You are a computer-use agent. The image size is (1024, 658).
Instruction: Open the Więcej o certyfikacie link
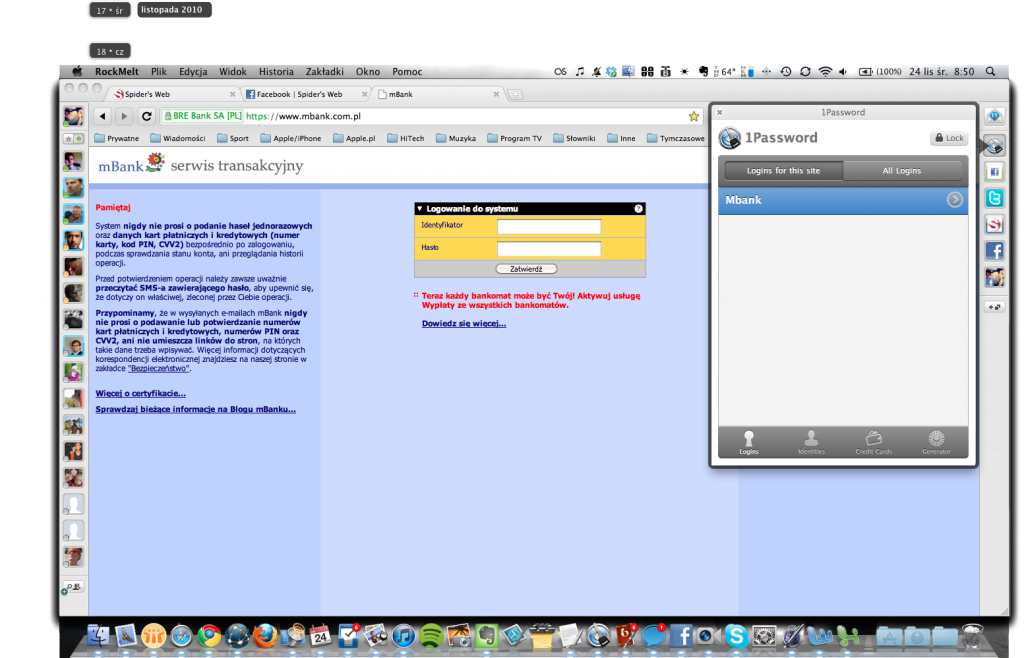140,394
